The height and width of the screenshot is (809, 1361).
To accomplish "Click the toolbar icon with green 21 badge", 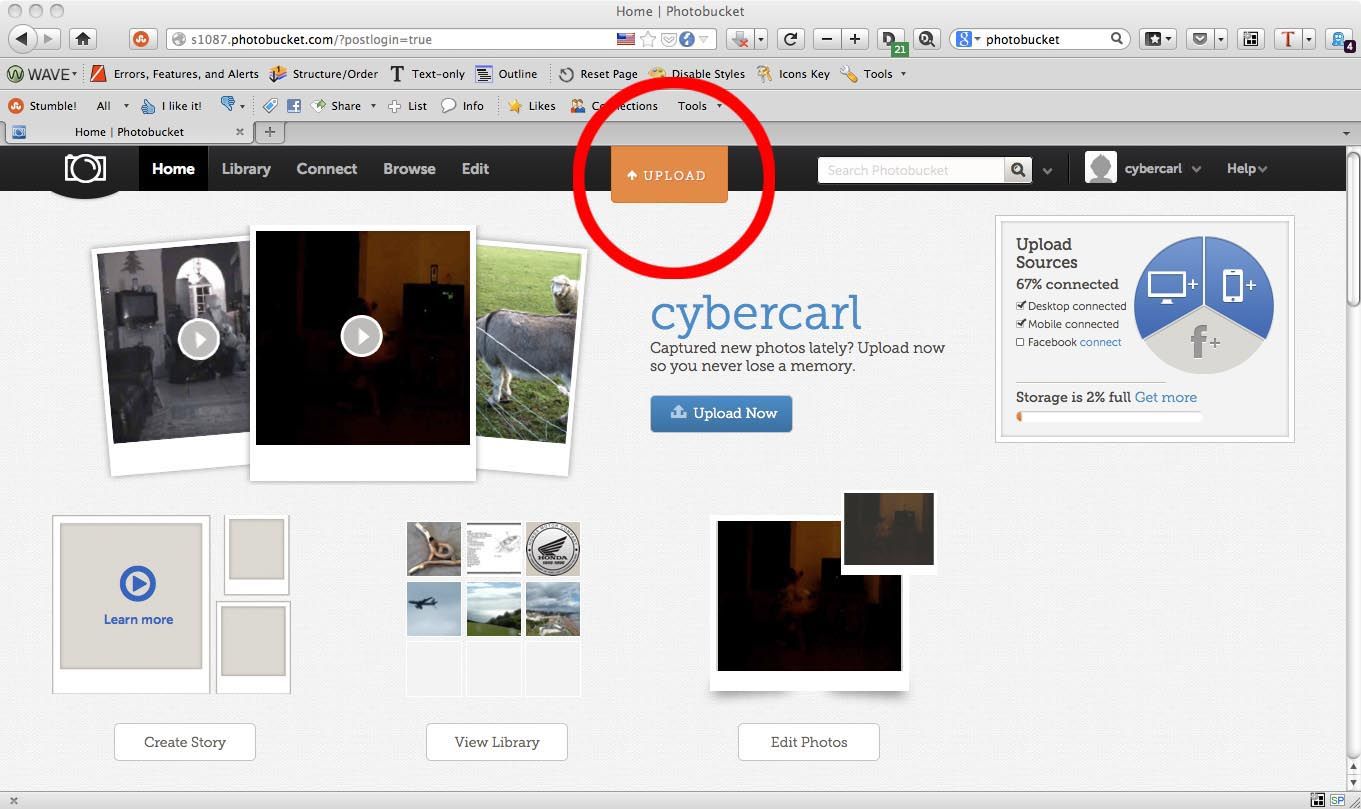I will click(x=891, y=41).
